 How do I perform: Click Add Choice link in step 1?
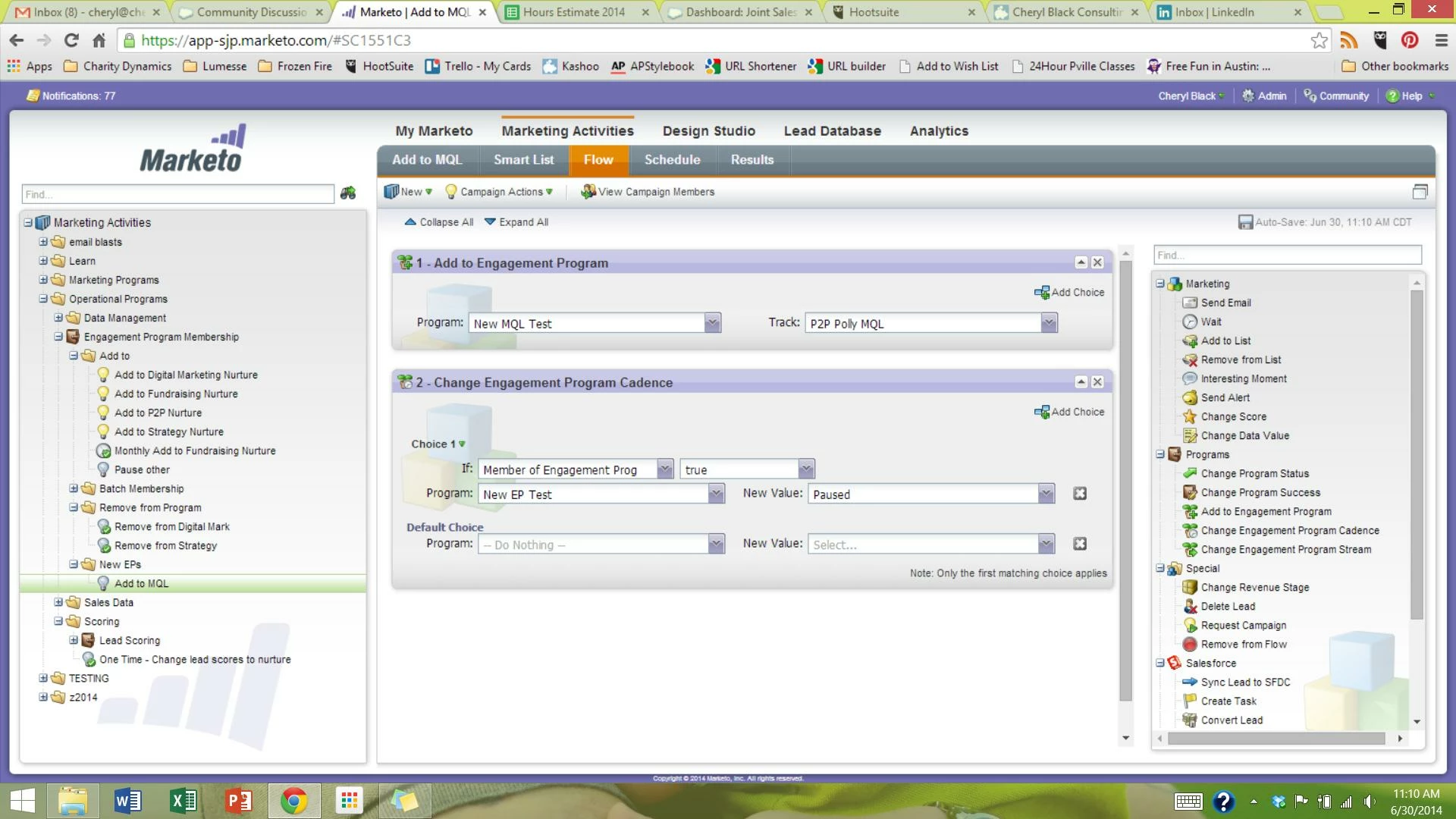point(1070,292)
